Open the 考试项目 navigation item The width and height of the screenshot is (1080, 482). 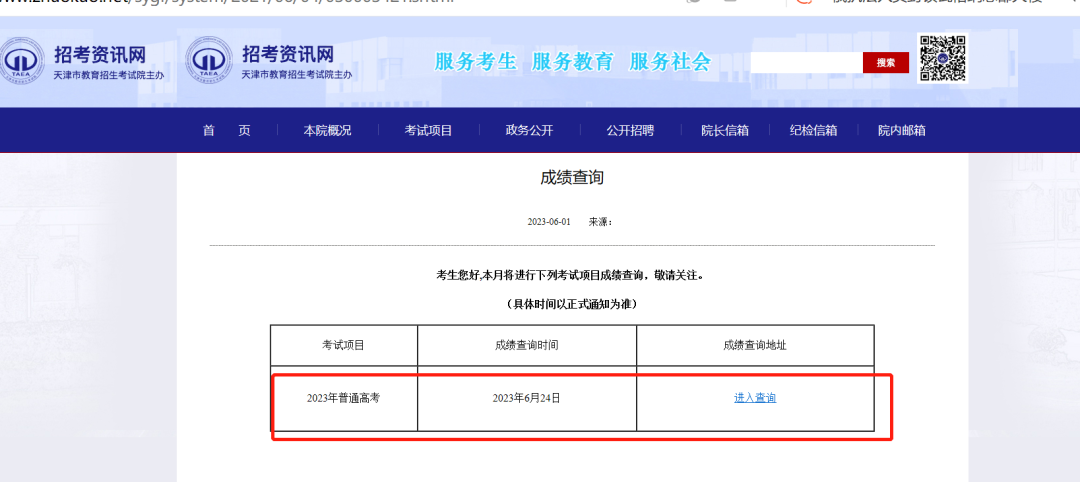coord(428,130)
